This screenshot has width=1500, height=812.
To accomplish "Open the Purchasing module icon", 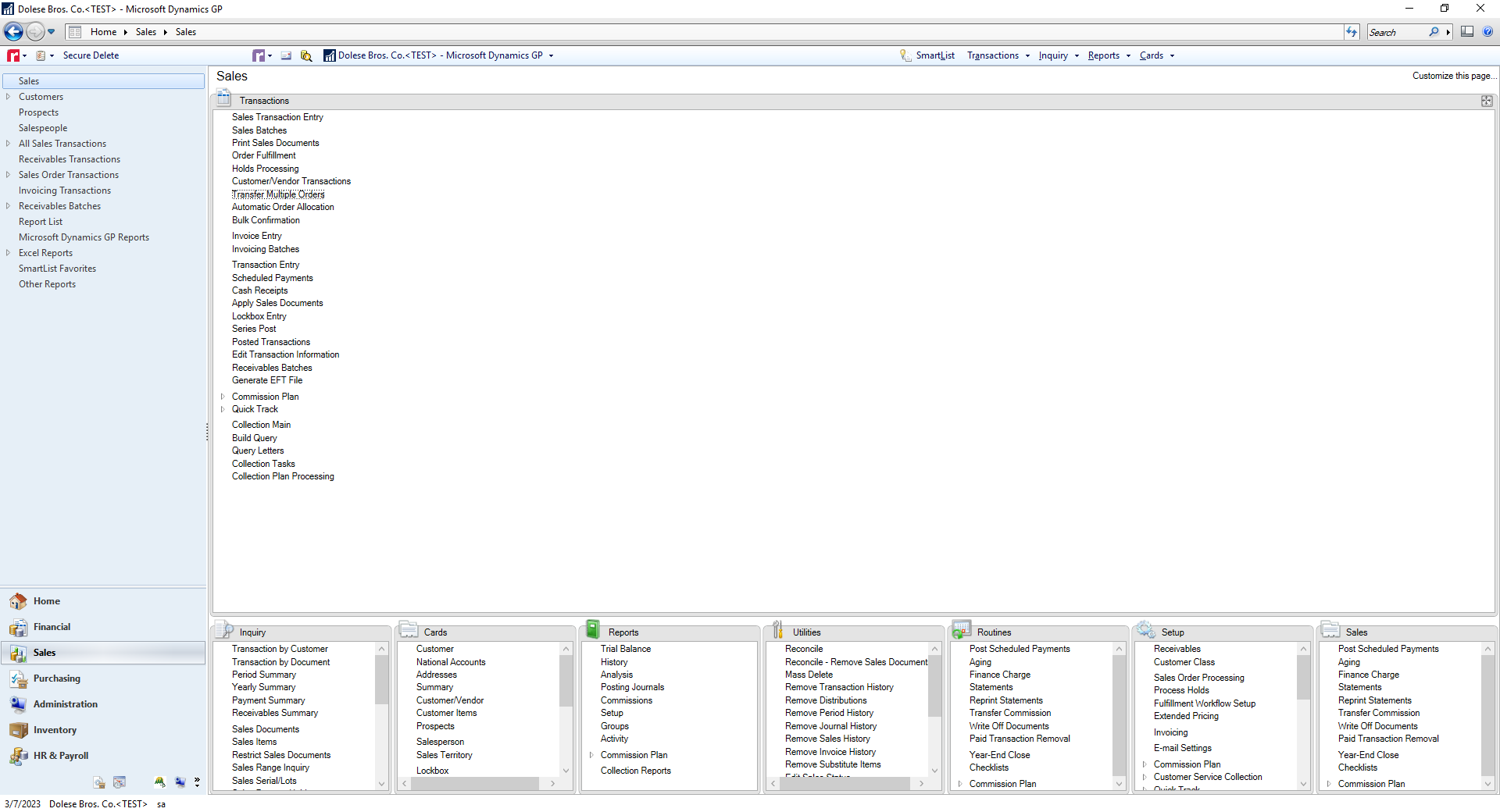I will coord(18,678).
